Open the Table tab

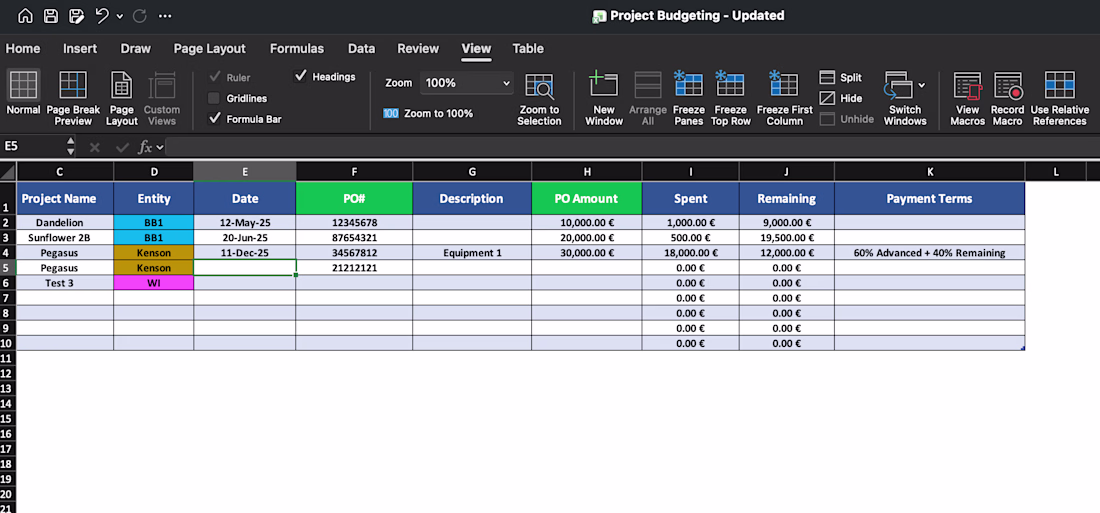528,48
